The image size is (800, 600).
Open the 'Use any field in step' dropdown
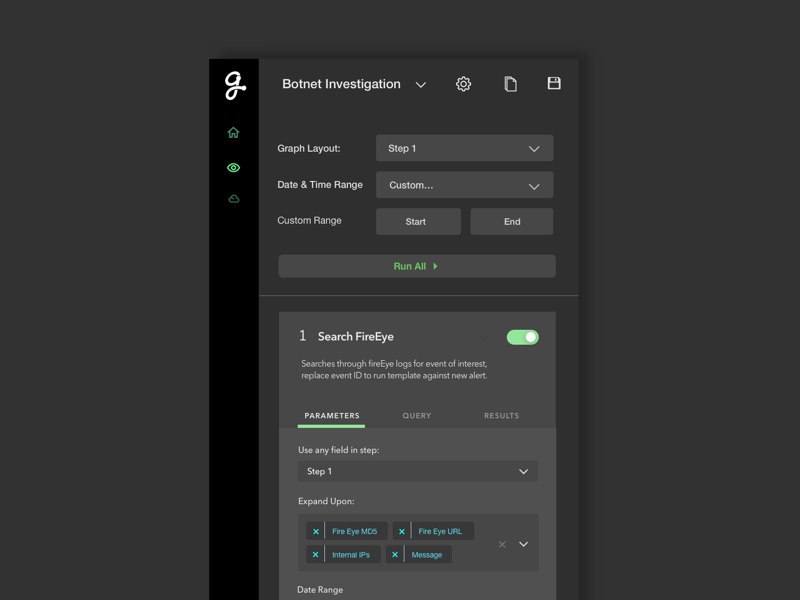[x=417, y=471]
